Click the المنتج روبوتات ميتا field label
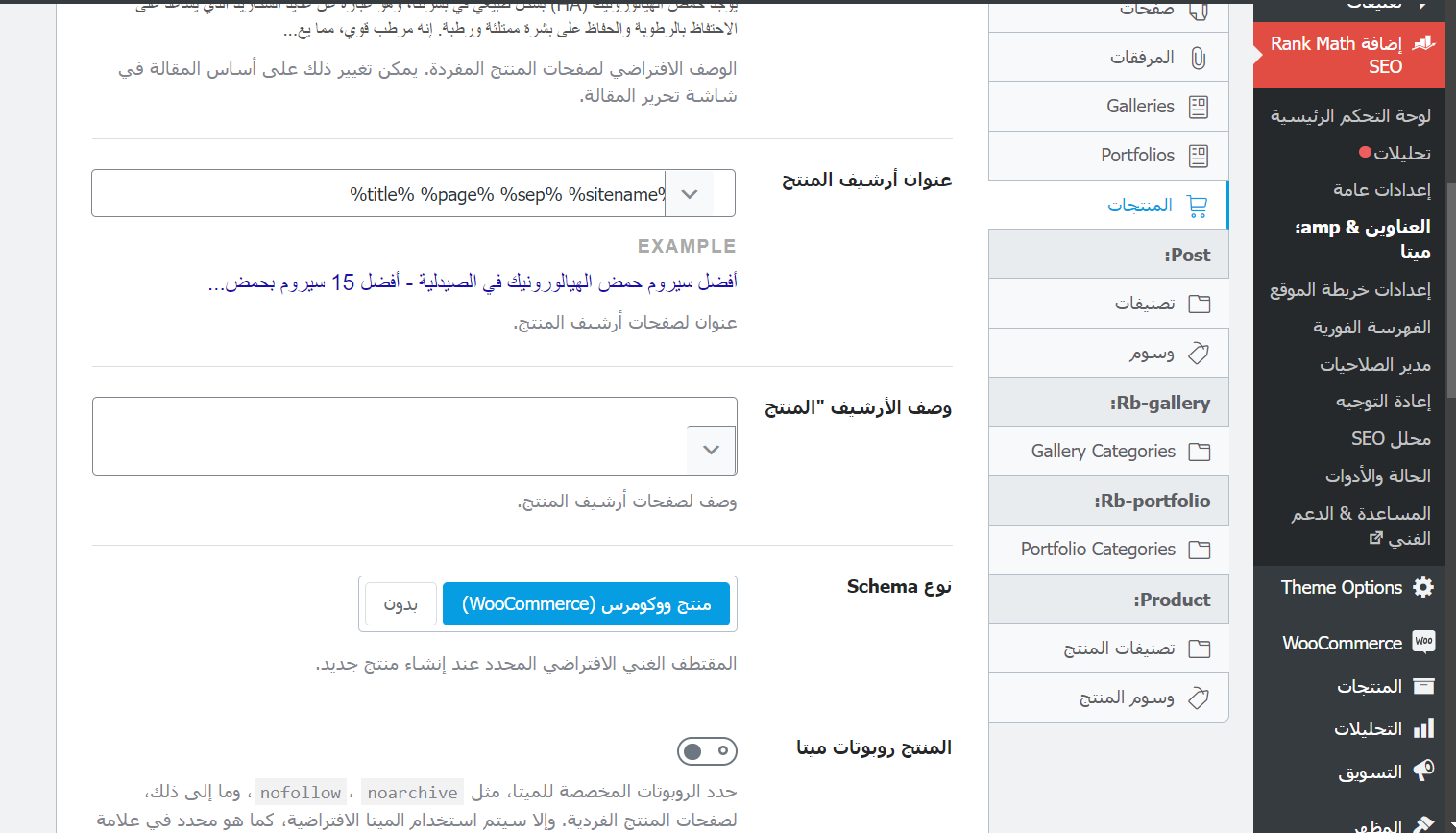The height and width of the screenshot is (833, 1456). pyautogui.click(x=874, y=747)
